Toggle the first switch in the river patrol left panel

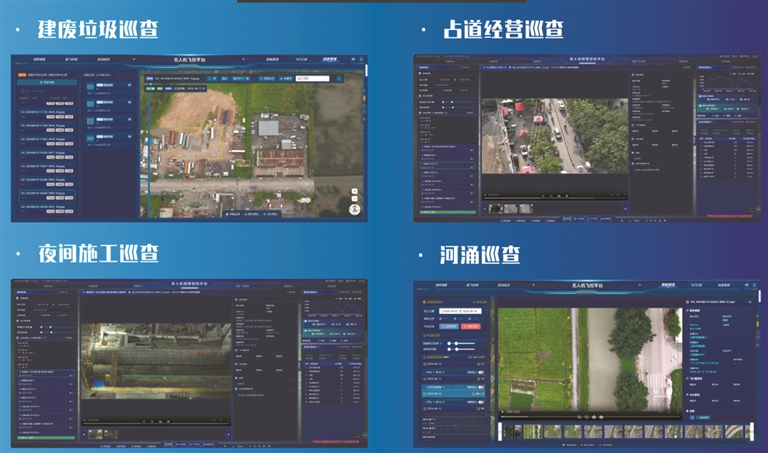(481, 372)
